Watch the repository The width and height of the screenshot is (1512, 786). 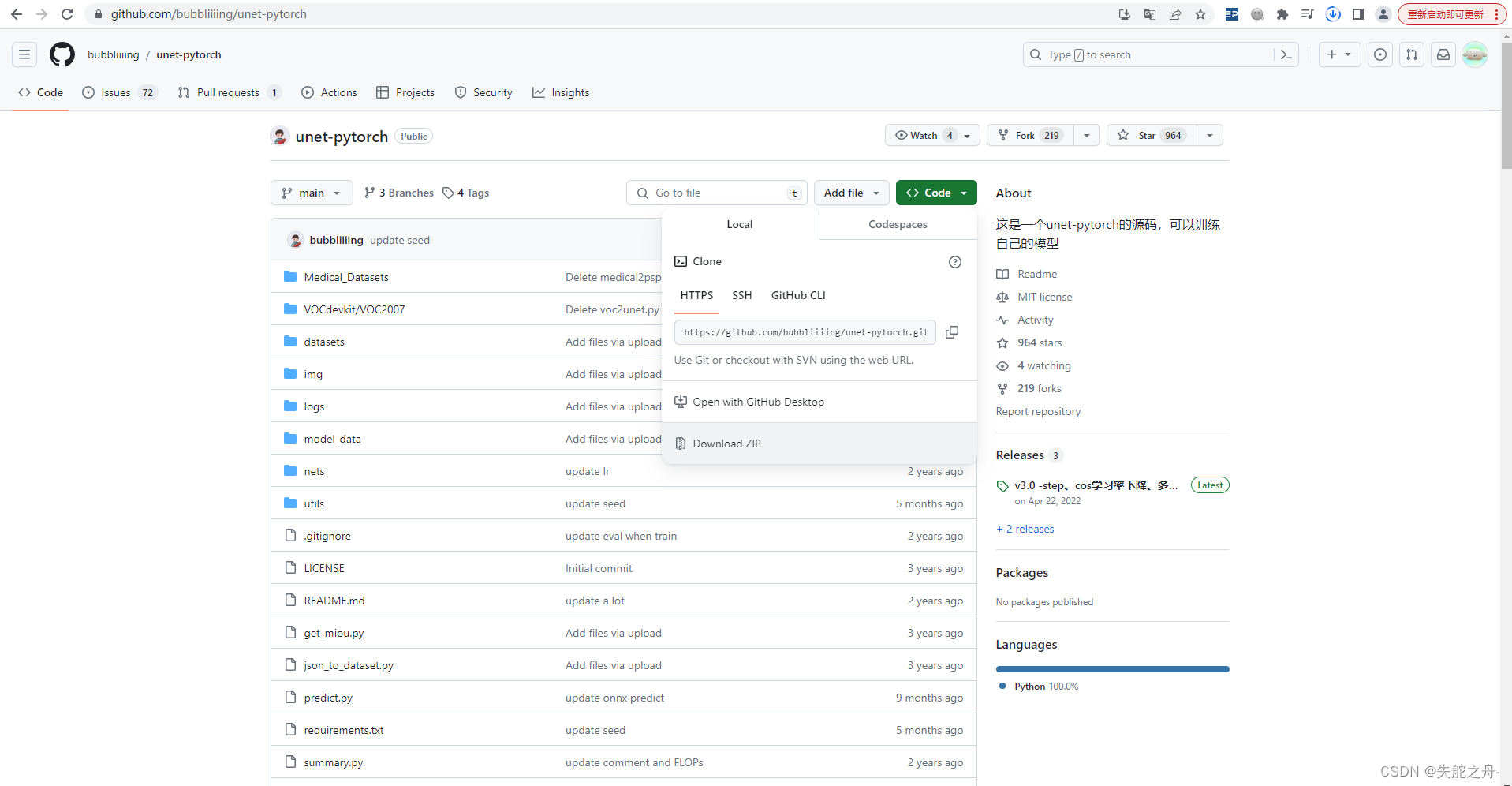click(932, 135)
